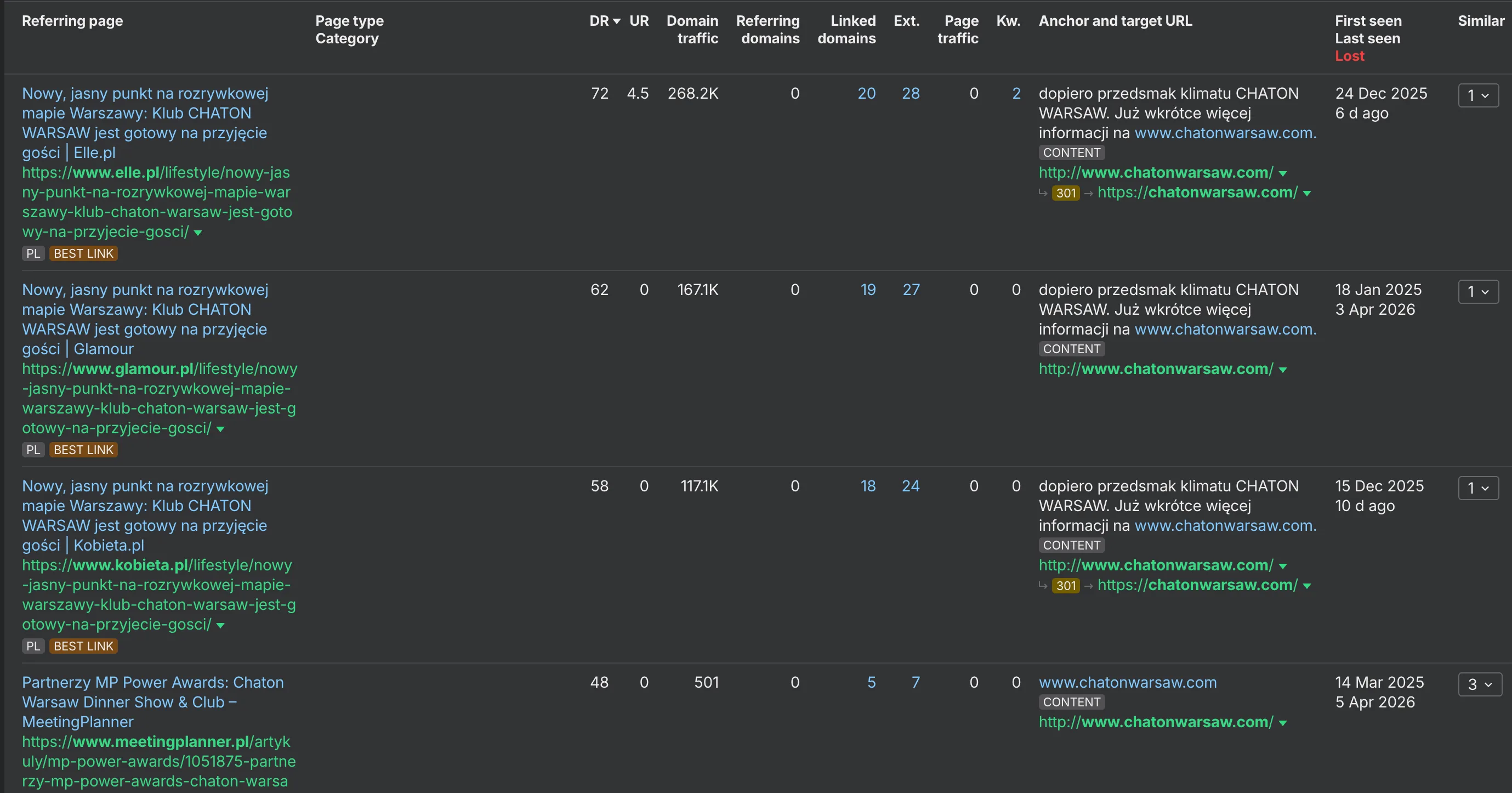Screen dimensions: 1512x793
Task: Expand the dropdown arrow after the elle.pl URL
Action: (198, 233)
